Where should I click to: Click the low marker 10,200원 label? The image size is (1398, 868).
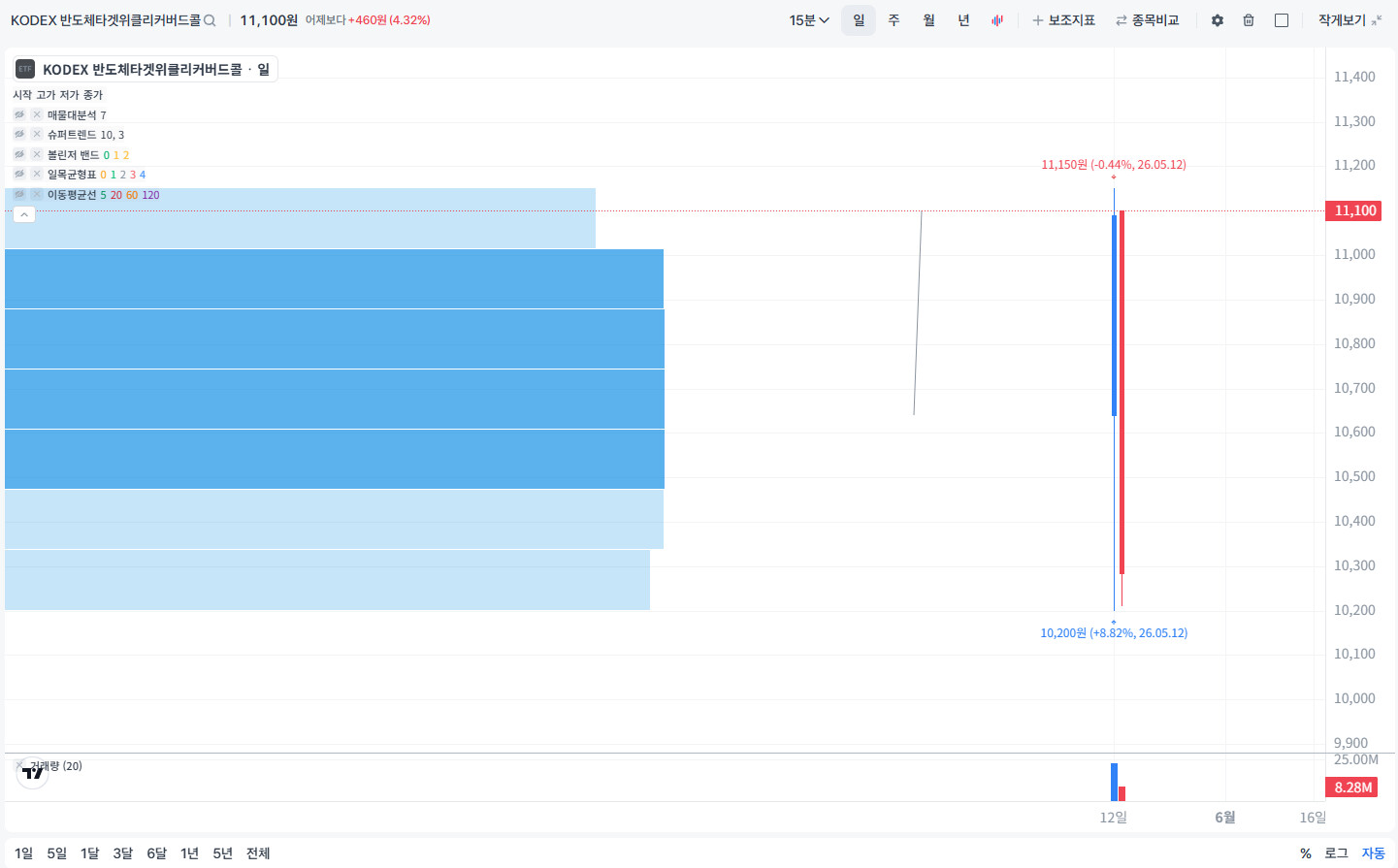tap(1114, 633)
